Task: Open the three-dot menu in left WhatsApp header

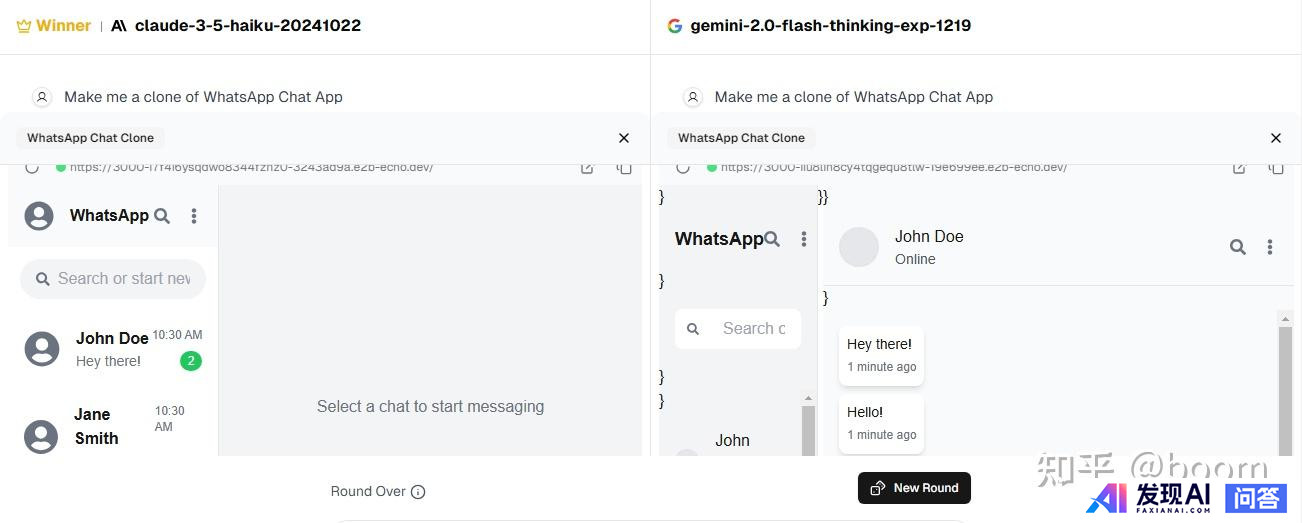Action: pos(194,216)
